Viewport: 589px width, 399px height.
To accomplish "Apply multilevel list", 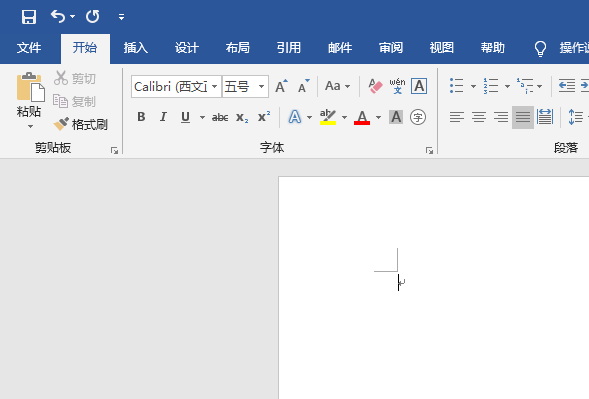I will (x=525, y=86).
